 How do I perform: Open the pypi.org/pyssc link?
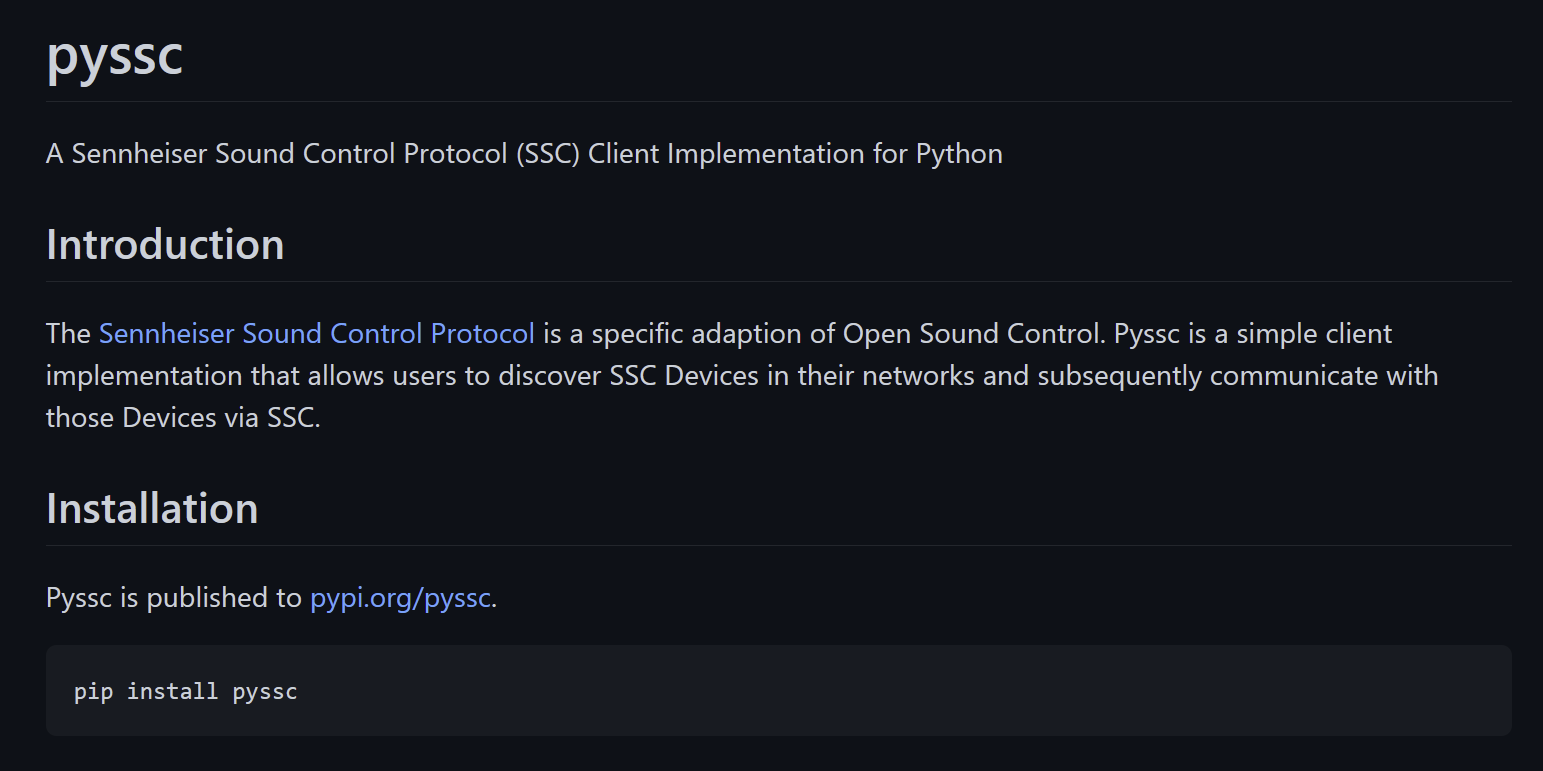(400, 598)
